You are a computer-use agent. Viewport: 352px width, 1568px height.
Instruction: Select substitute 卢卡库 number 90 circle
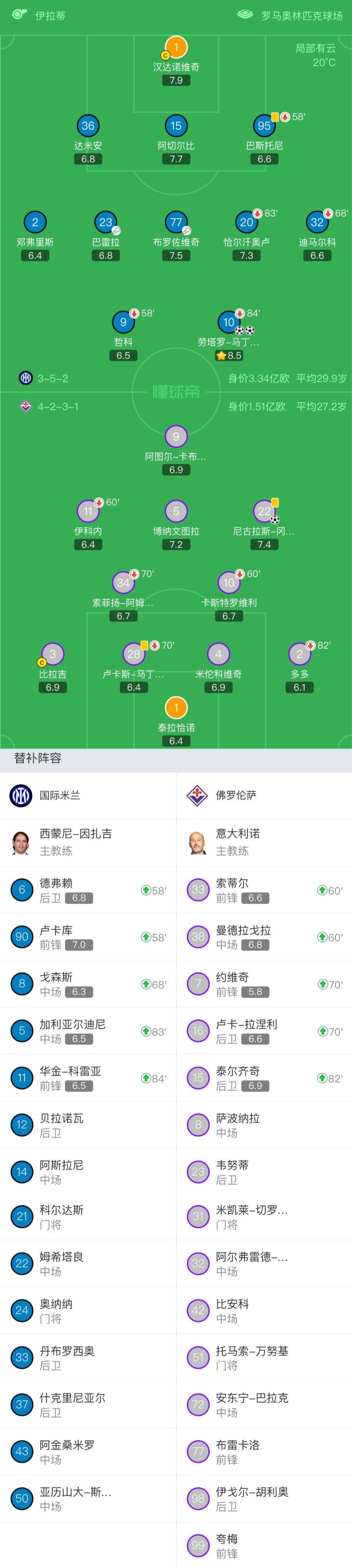[x=22, y=938]
